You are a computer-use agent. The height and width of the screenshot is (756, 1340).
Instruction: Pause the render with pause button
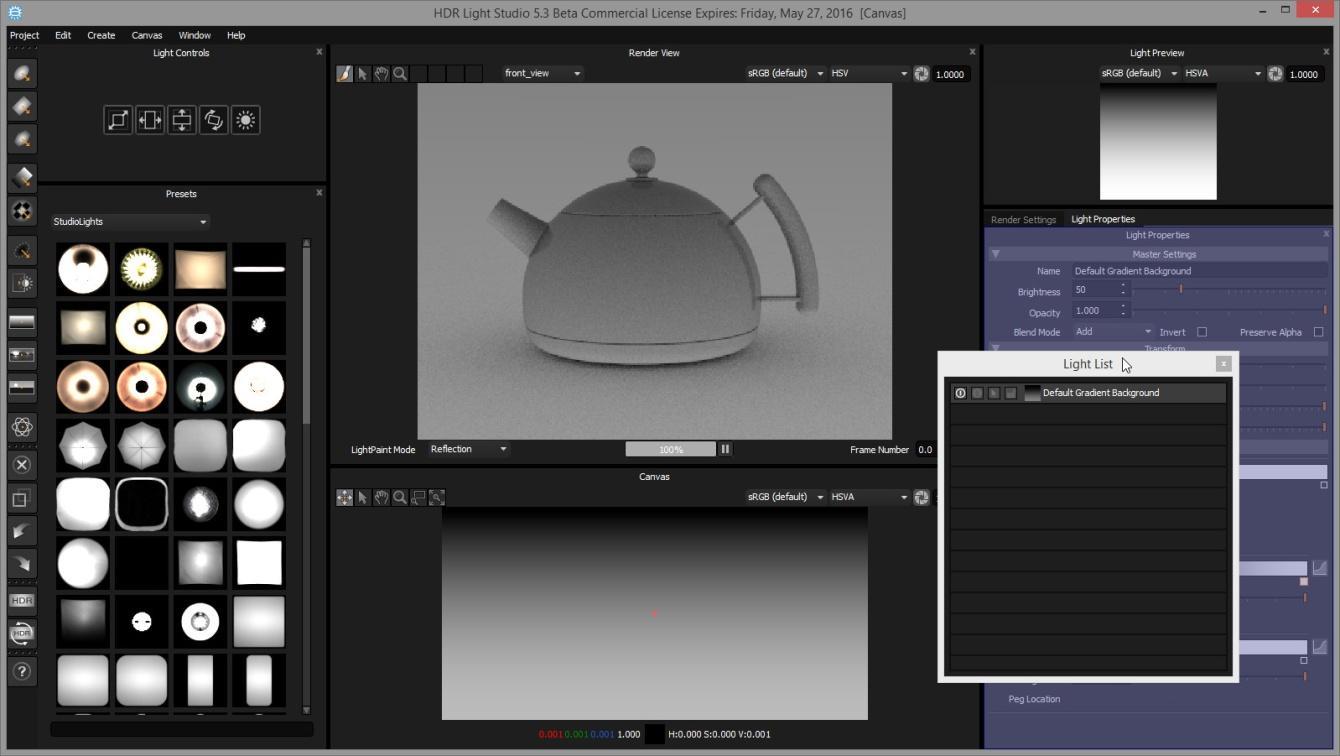[x=726, y=450]
